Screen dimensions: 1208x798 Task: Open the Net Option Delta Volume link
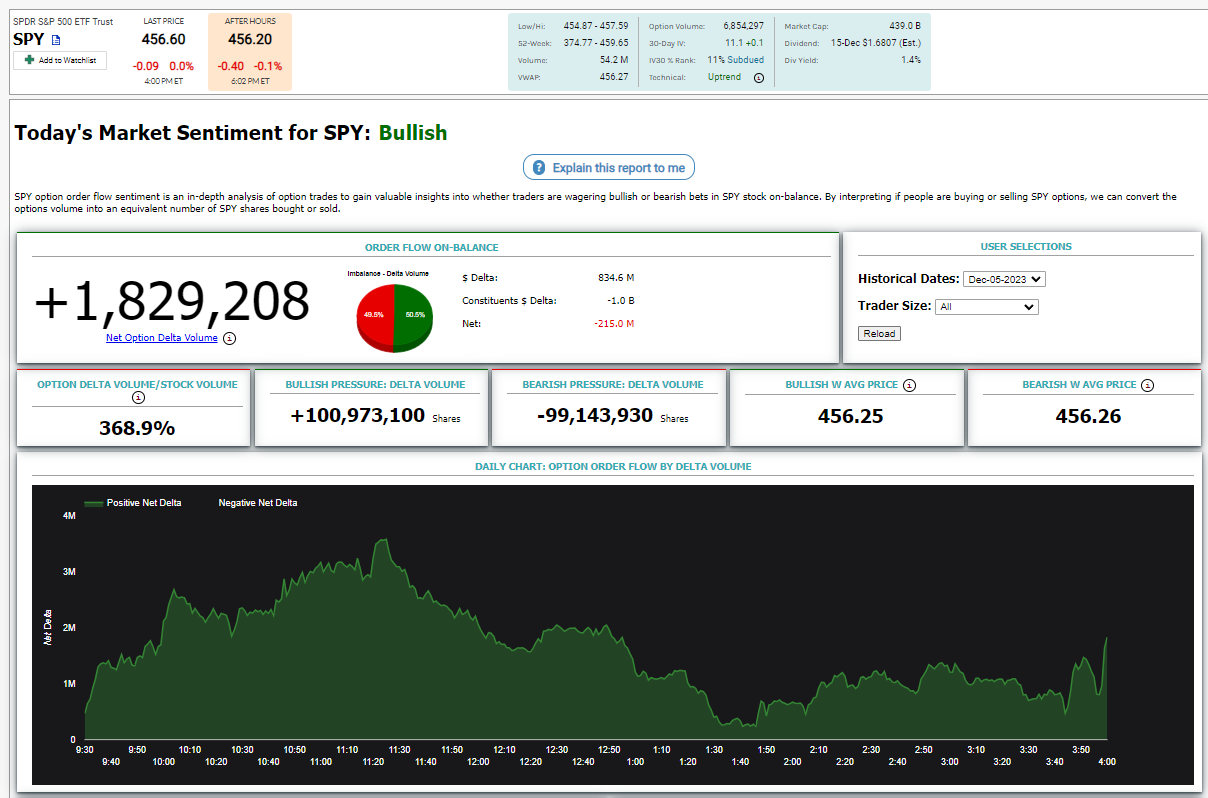161,338
